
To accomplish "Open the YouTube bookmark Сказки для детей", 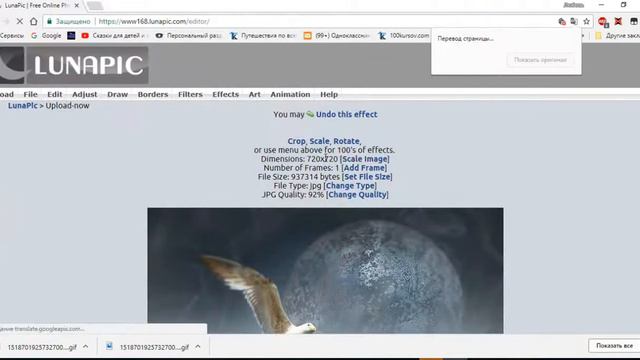I will (x=114, y=36).
